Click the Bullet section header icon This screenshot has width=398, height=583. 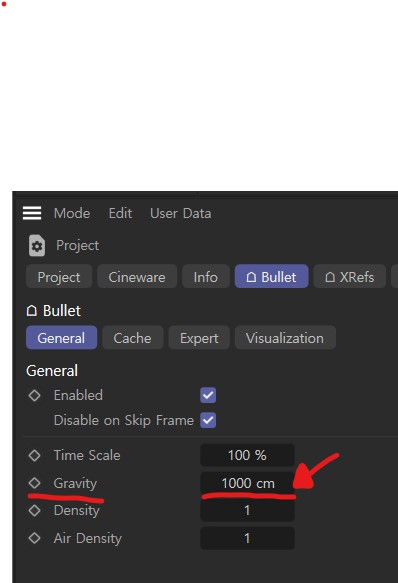(x=32, y=310)
